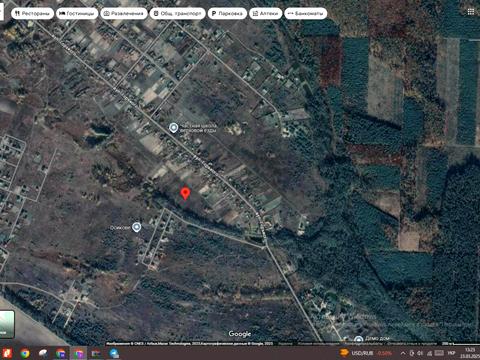Click the Осиновка place marker icon
This screenshot has height=360, width=480.
click(x=136, y=227)
